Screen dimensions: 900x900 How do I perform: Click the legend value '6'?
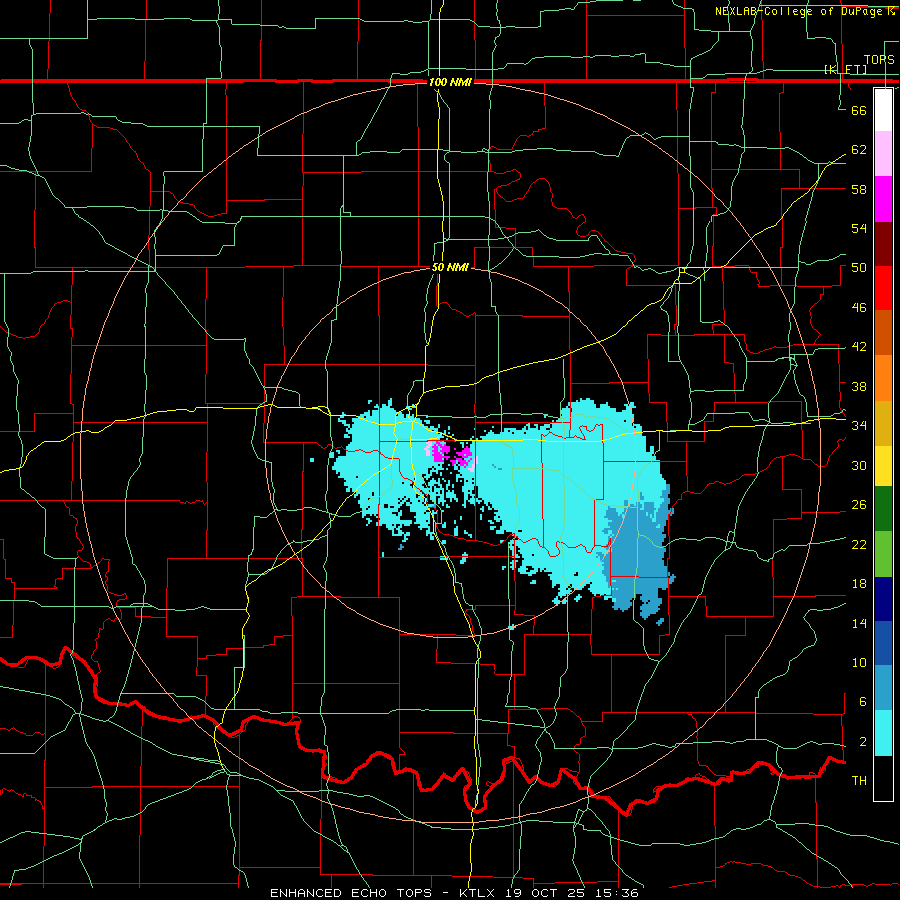click(862, 702)
